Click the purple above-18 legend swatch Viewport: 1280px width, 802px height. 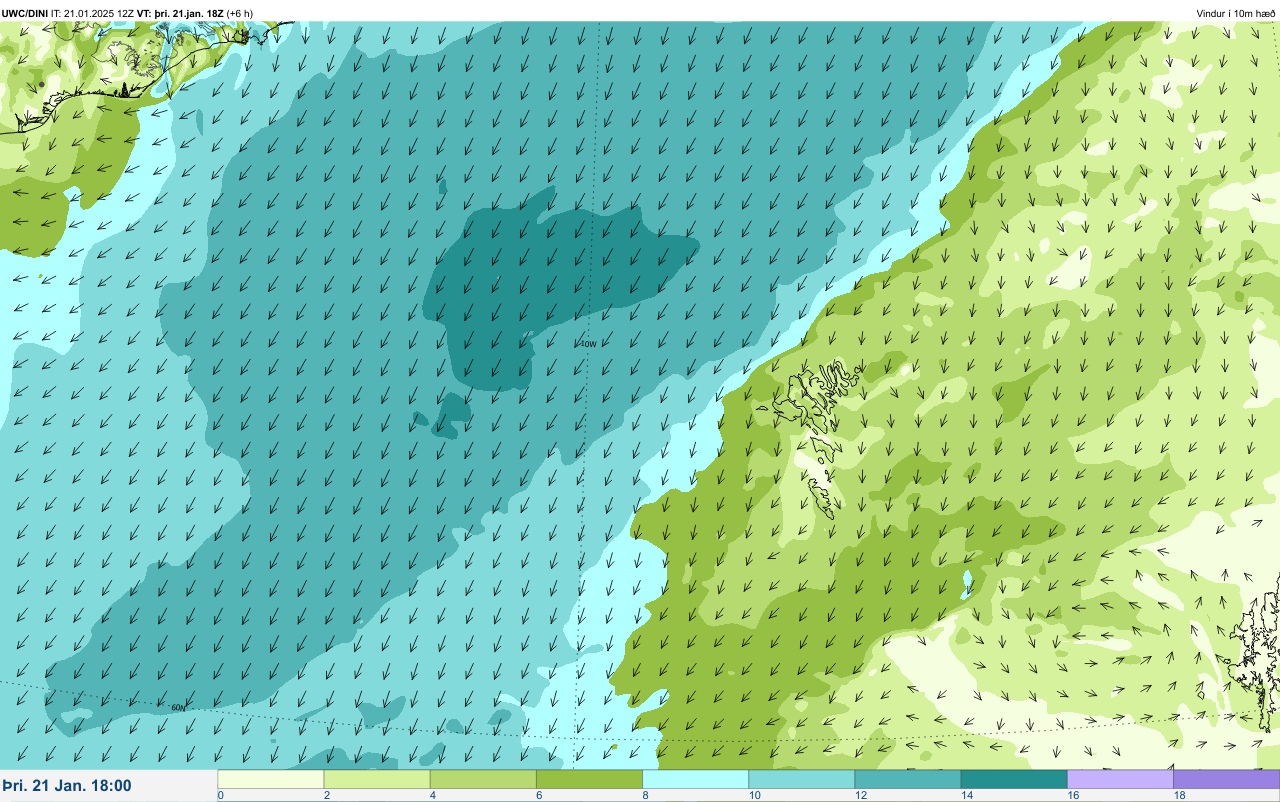click(1226, 779)
